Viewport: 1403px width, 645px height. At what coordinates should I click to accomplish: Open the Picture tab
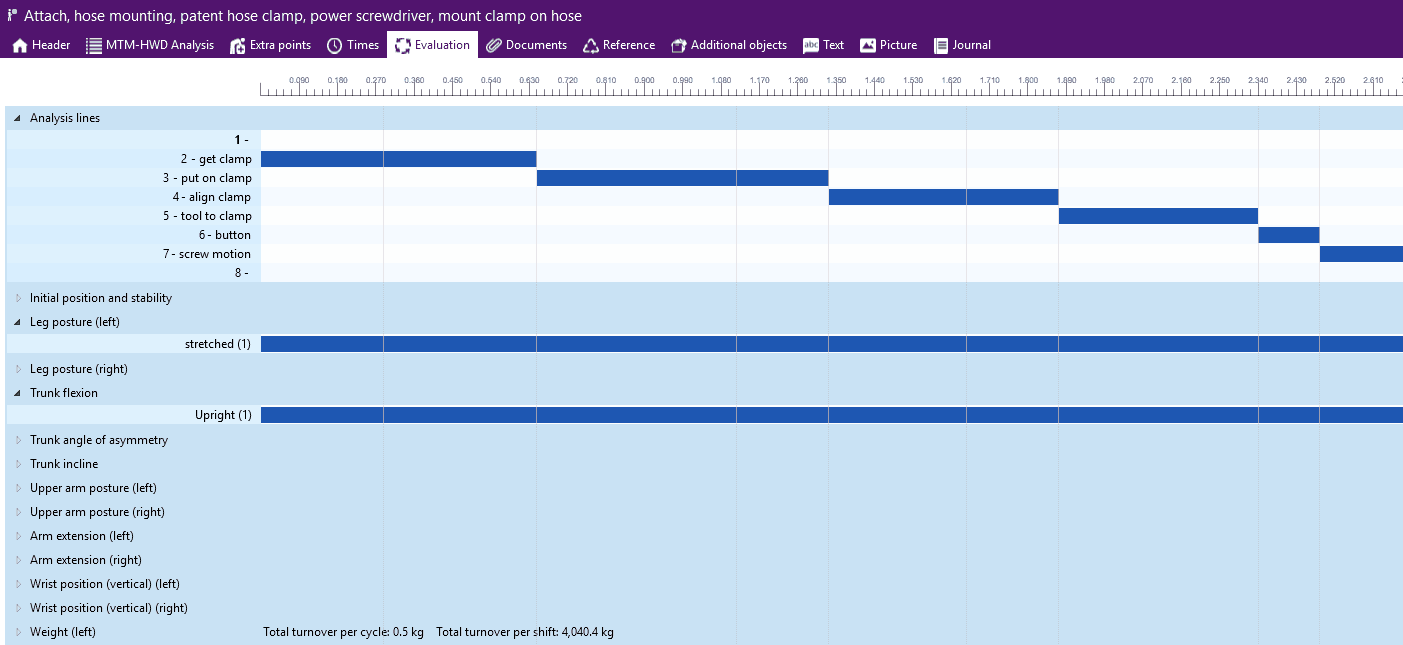click(888, 45)
